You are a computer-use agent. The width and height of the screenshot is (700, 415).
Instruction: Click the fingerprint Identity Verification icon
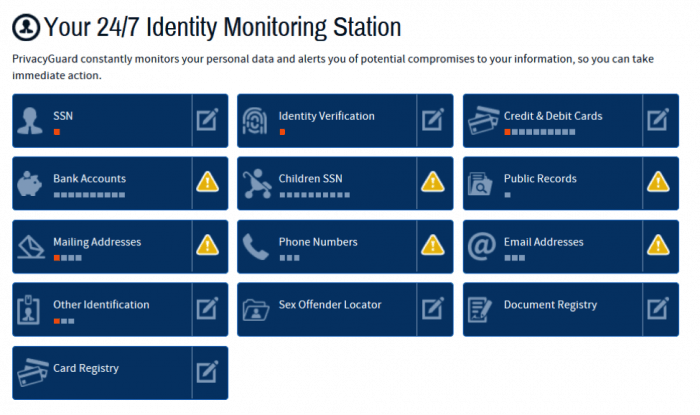257,121
